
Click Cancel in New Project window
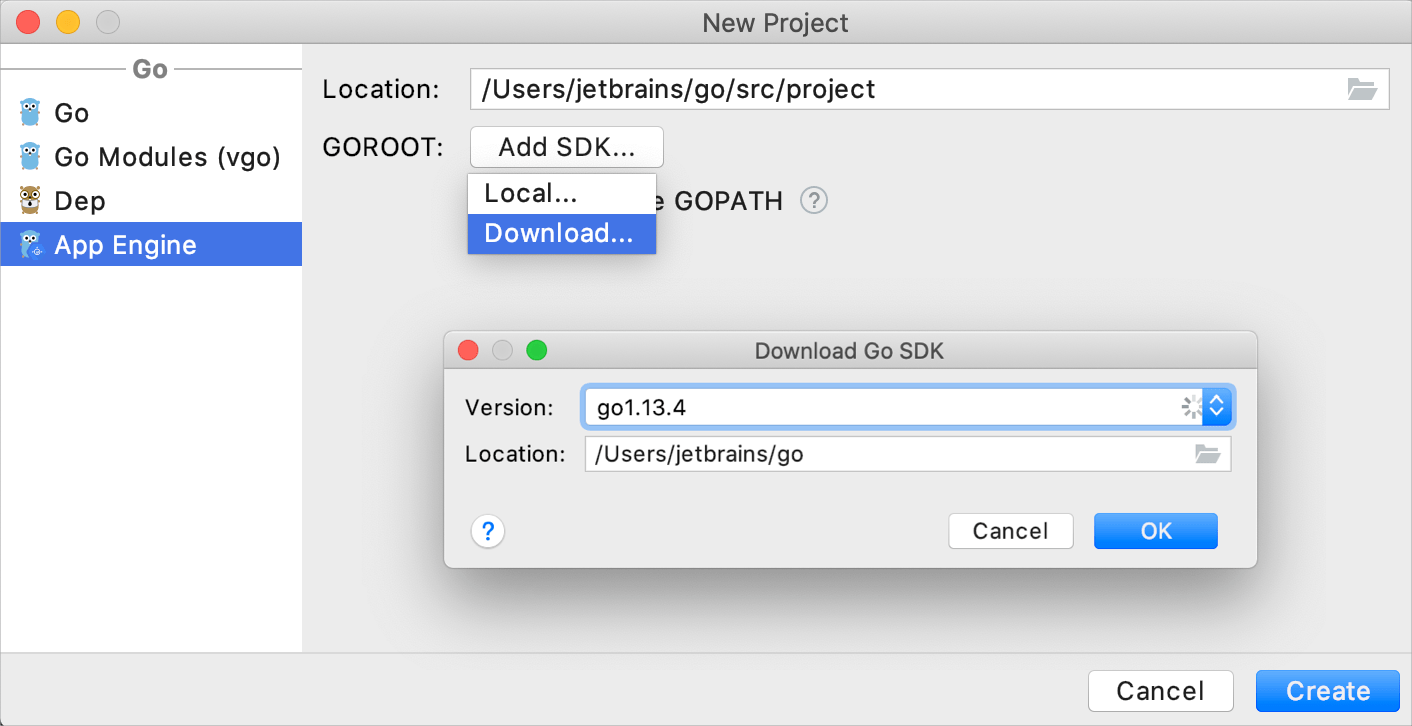1161,691
